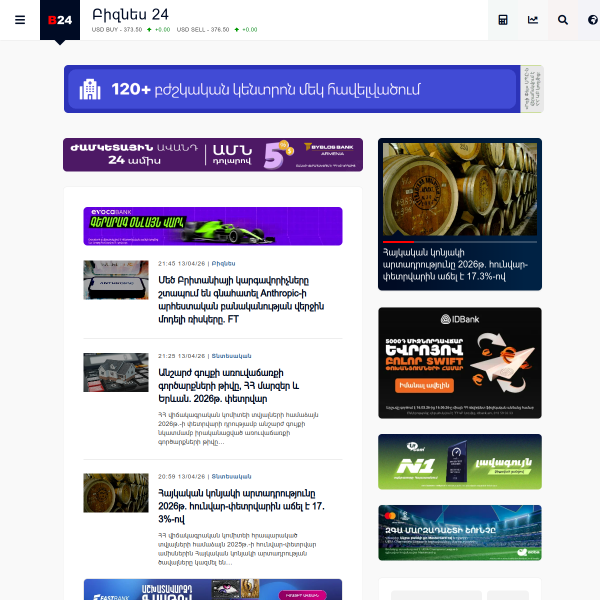The image size is (600, 600).
Task: Click the Evocabank racing car banner
Action: point(213,226)
